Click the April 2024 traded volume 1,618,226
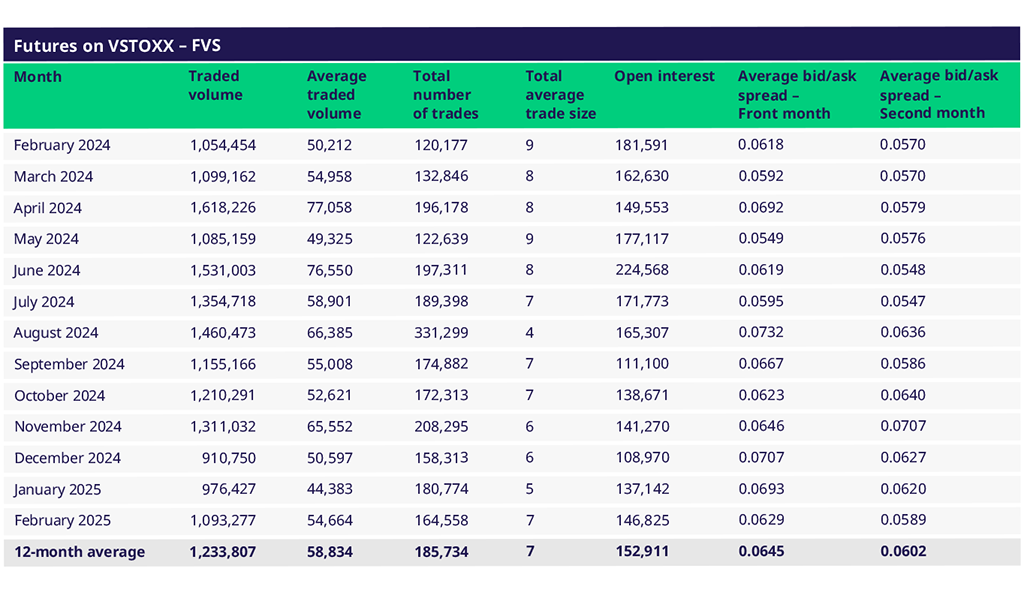 [x=223, y=208]
